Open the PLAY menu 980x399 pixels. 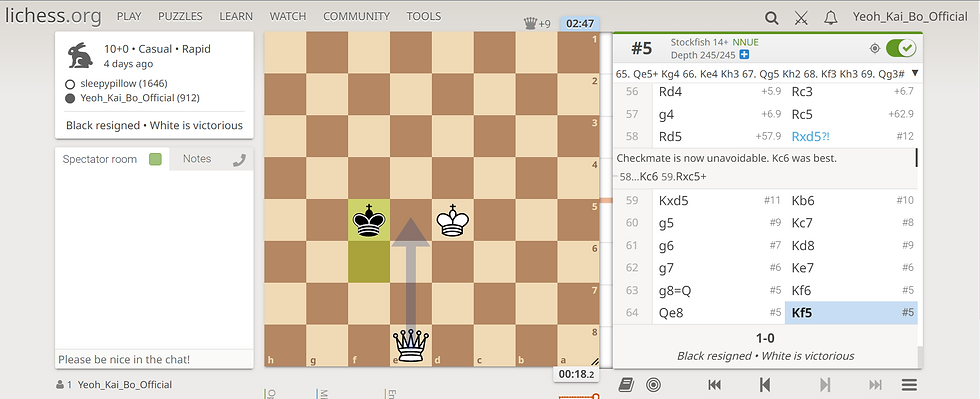tap(129, 16)
